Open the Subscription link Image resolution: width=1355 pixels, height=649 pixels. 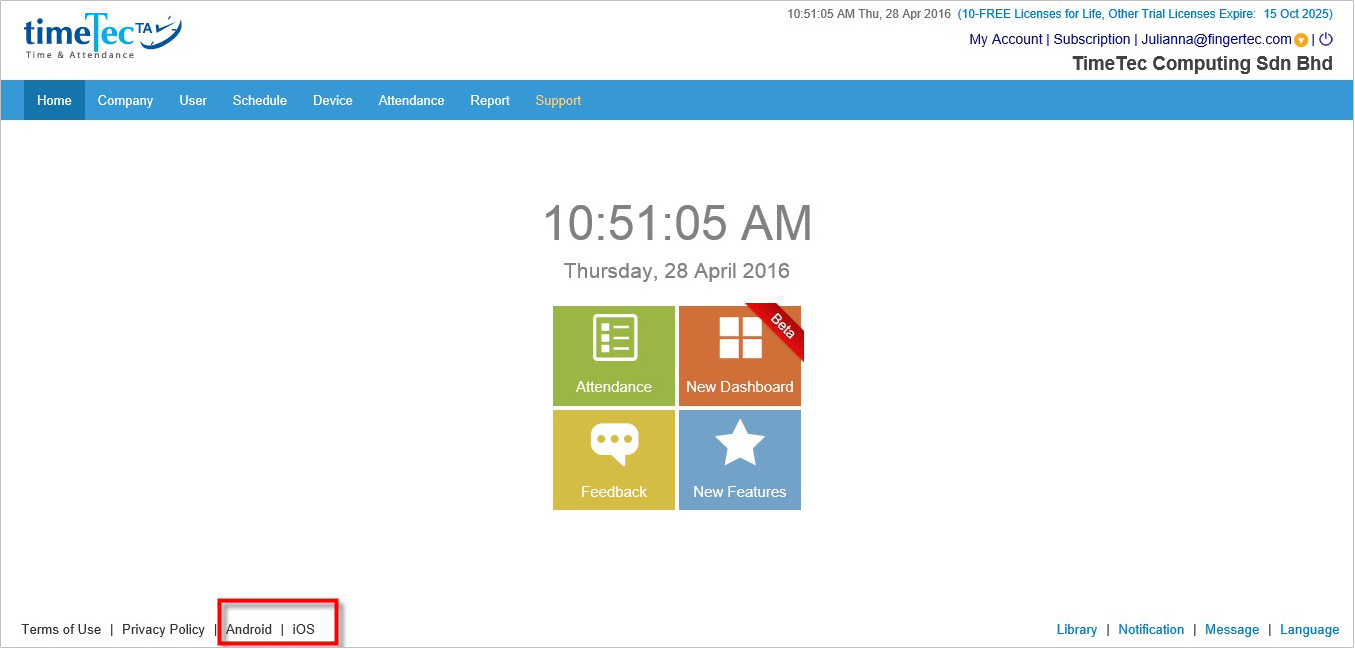click(x=1092, y=39)
